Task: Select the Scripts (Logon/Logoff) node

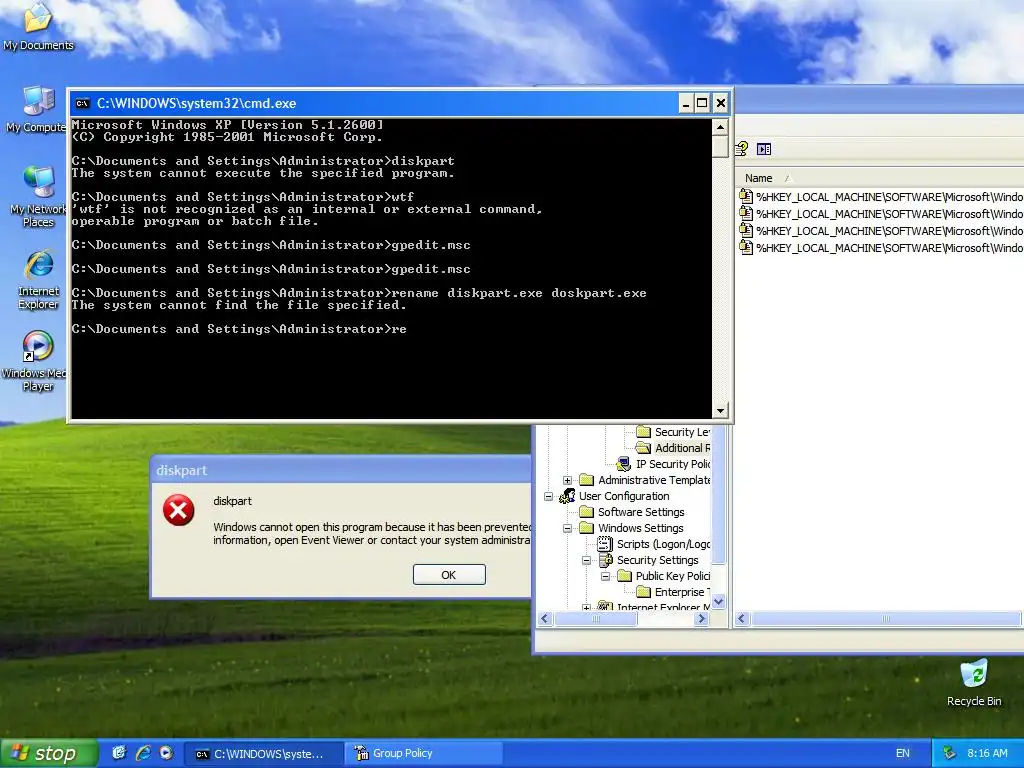Action: 654,544
